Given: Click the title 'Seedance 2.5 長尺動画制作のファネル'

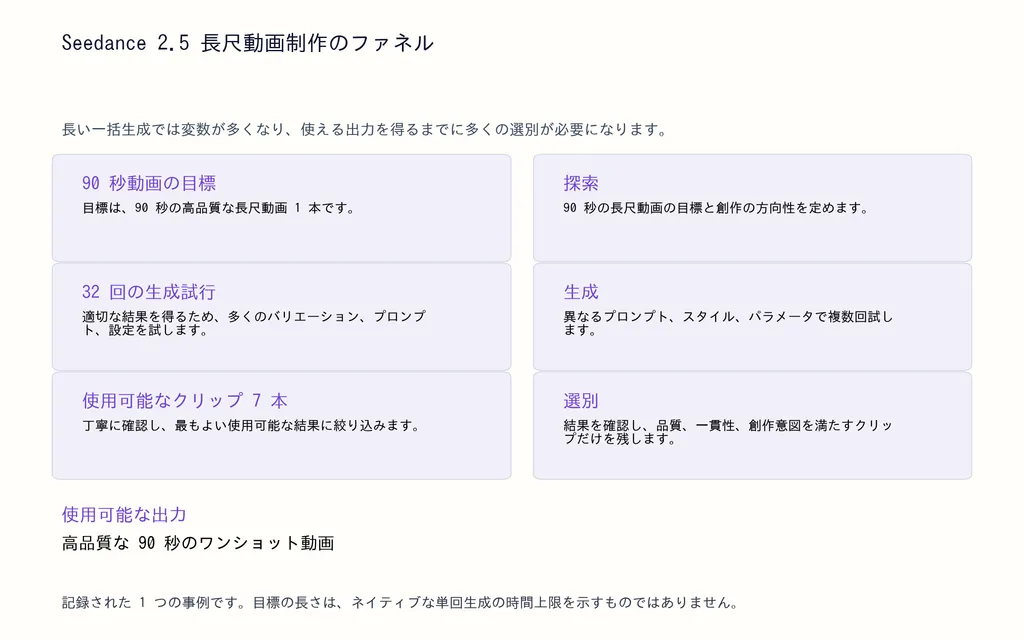Looking at the screenshot, I should [x=248, y=43].
